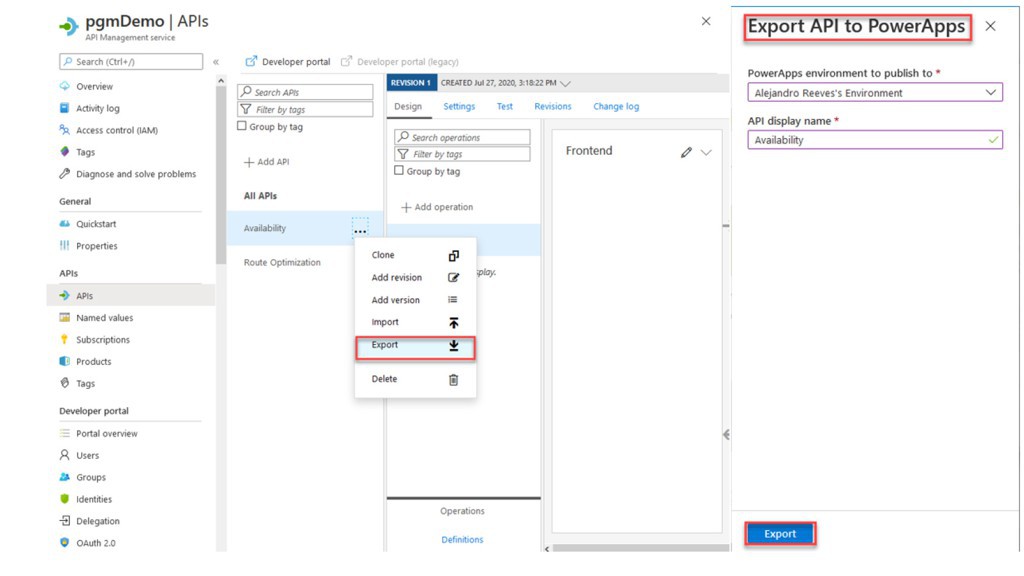
Task: Select the REVISION 1 badge
Action: (411, 83)
